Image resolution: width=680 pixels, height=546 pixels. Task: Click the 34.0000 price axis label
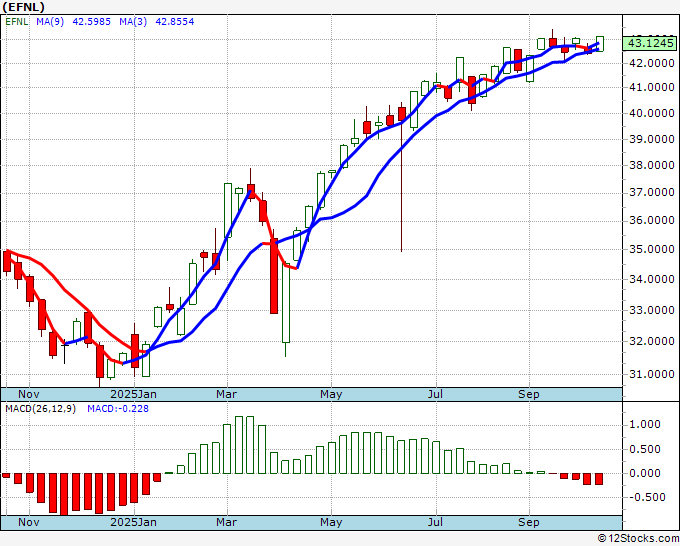tap(652, 279)
